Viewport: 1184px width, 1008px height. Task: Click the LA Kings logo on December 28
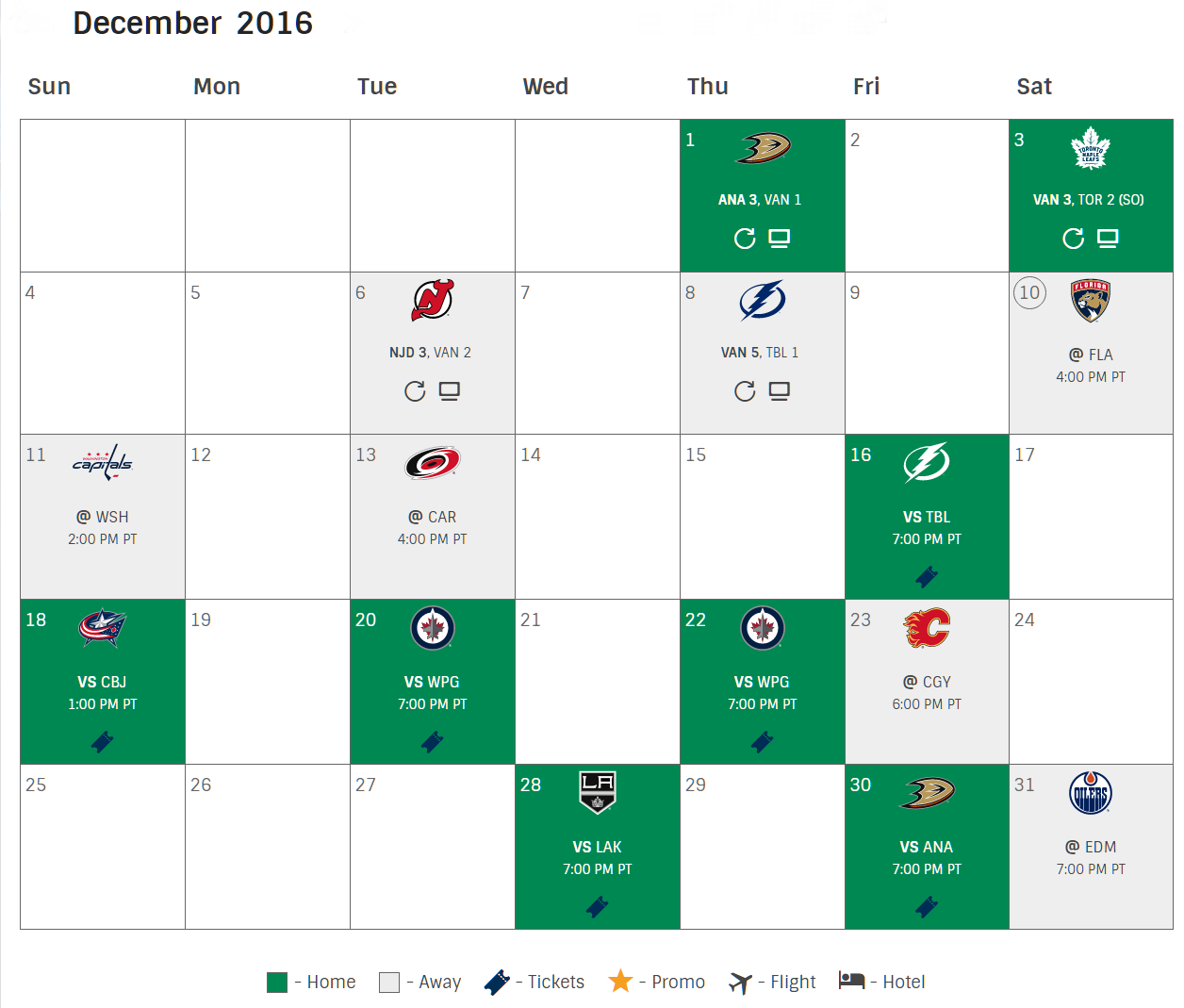pos(597,794)
